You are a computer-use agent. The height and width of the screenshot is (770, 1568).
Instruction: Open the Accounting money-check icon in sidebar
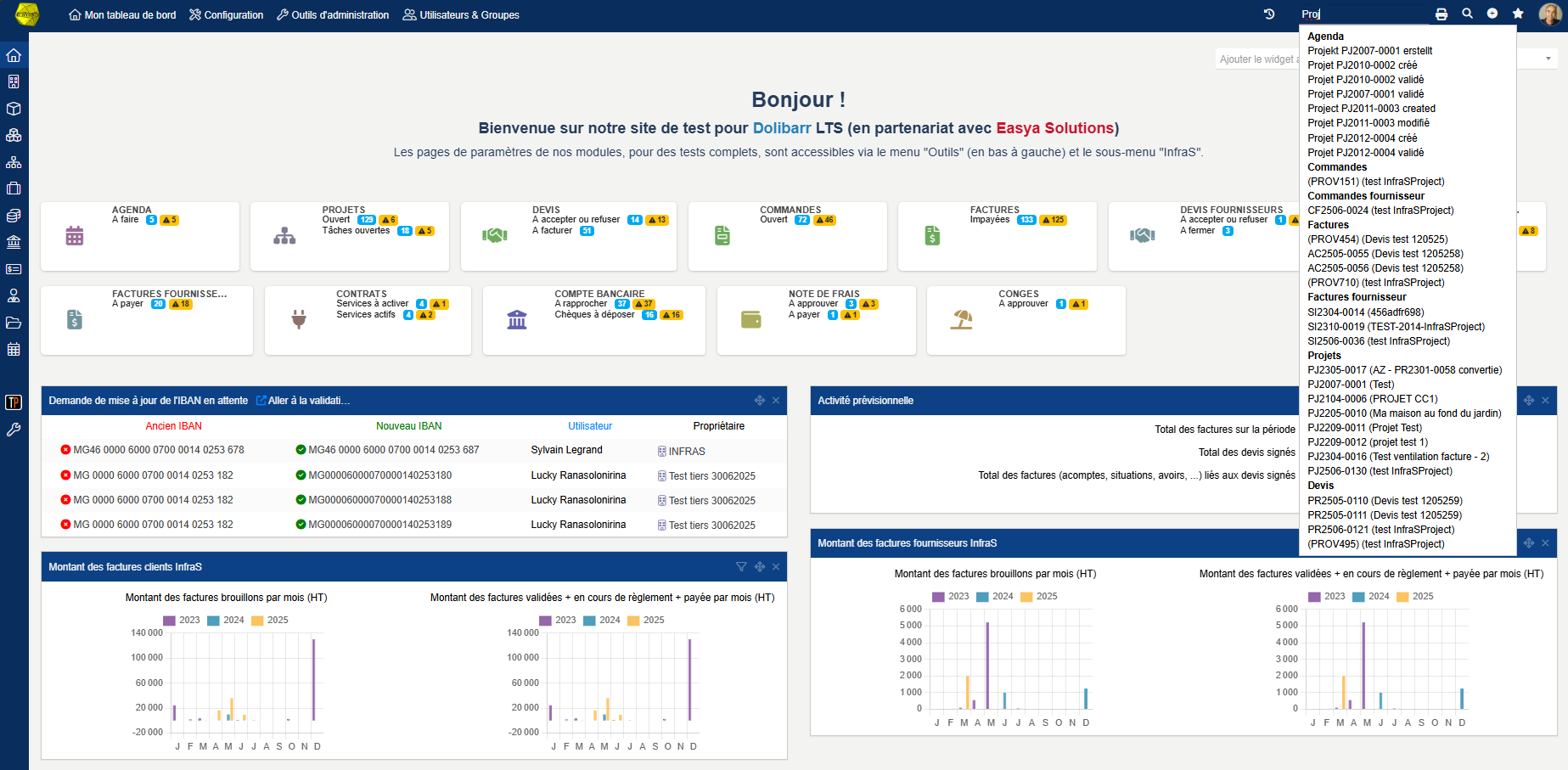tap(14, 269)
